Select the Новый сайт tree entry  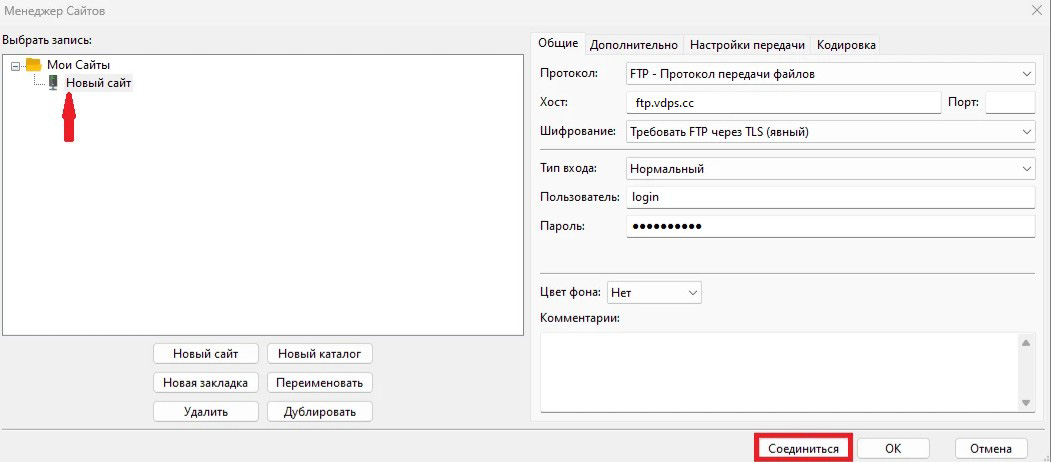[98, 83]
